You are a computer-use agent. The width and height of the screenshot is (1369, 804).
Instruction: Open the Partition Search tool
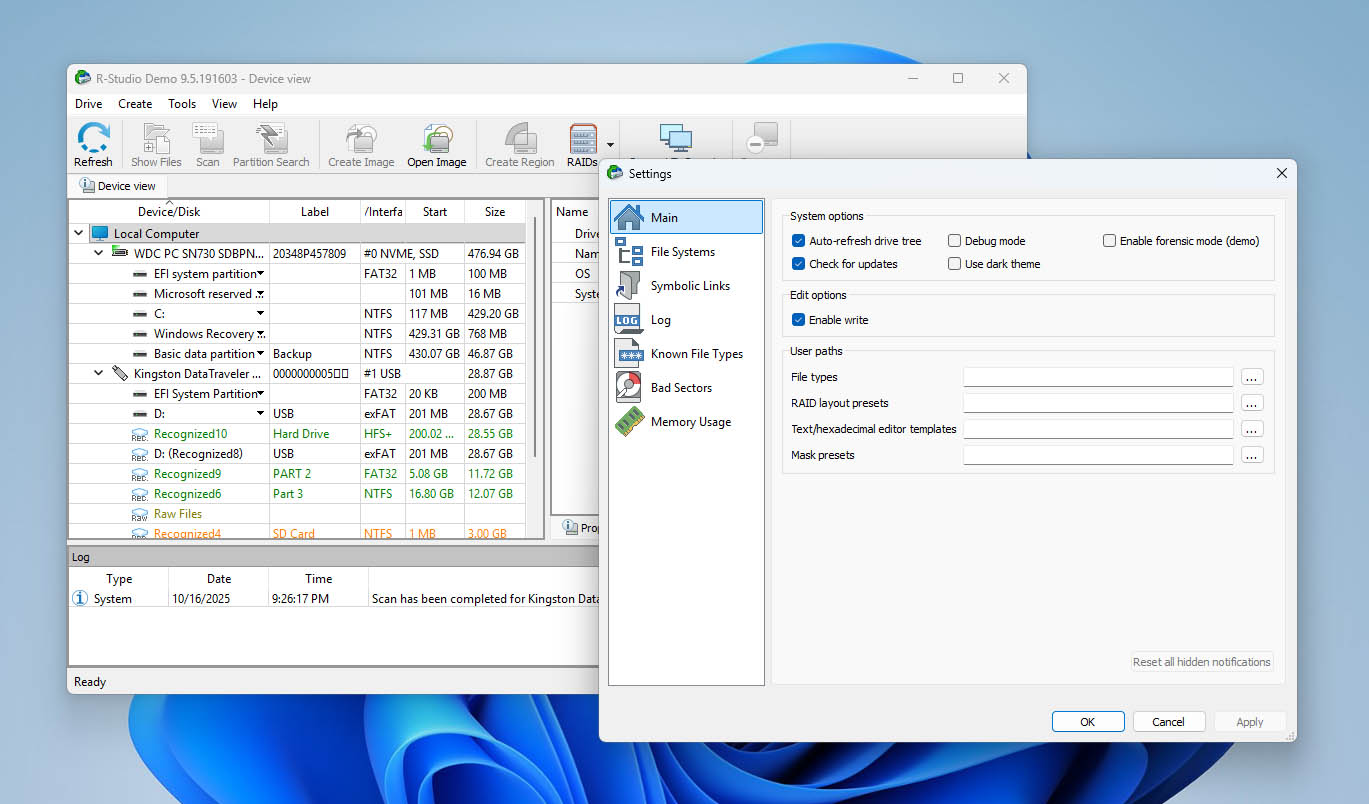tap(271, 143)
